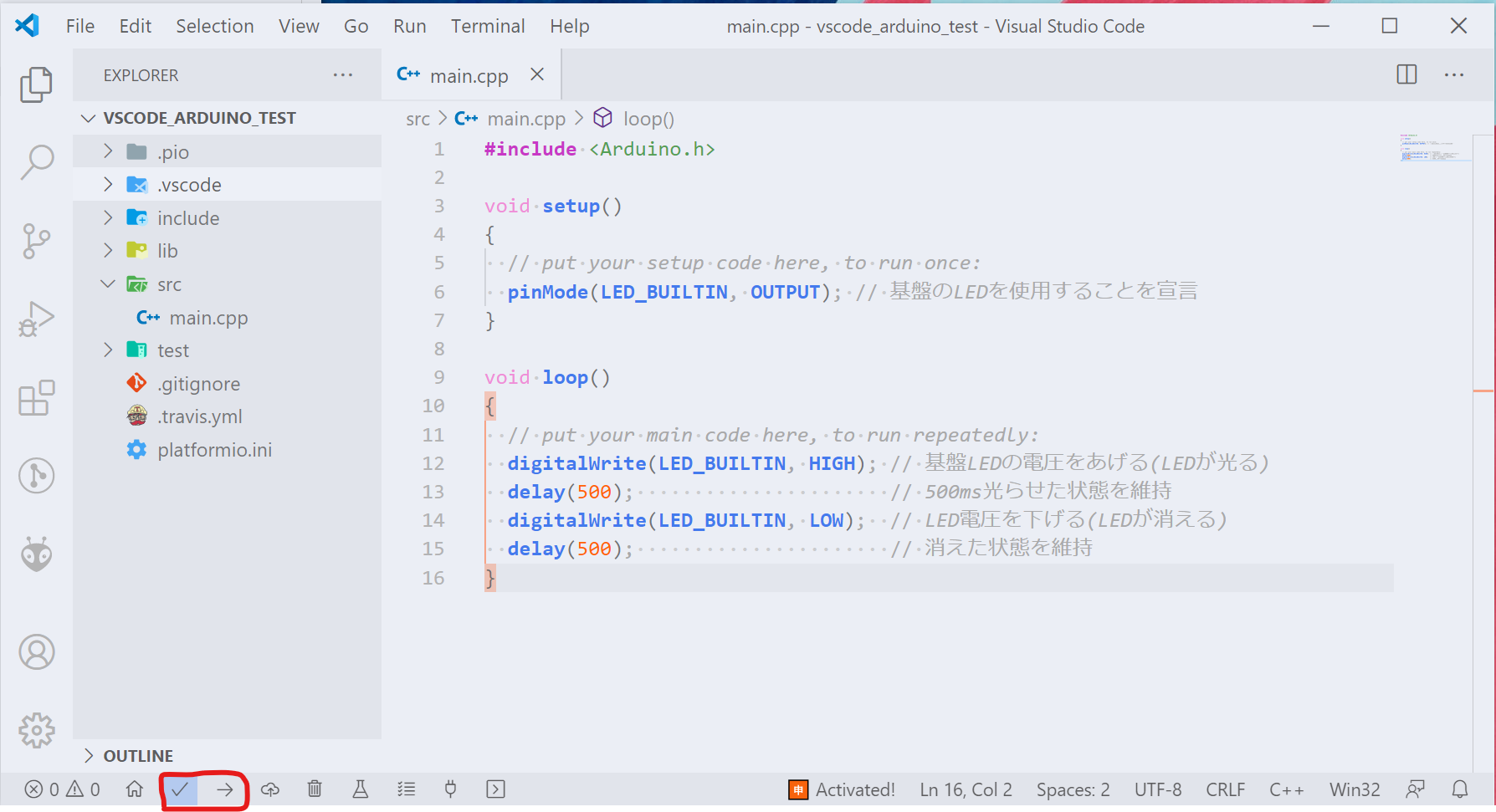The height and width of the screenshot is (812, 1496).
Task: Open the .travis.yml file
Action: tap(227, 416)
